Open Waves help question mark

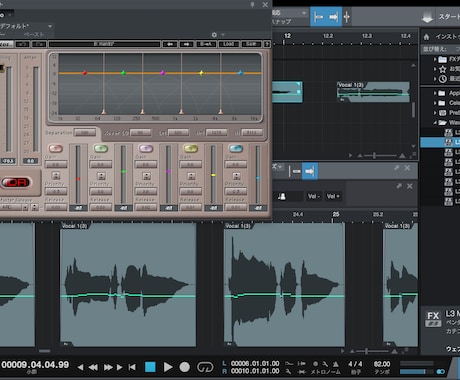[267, 44]
